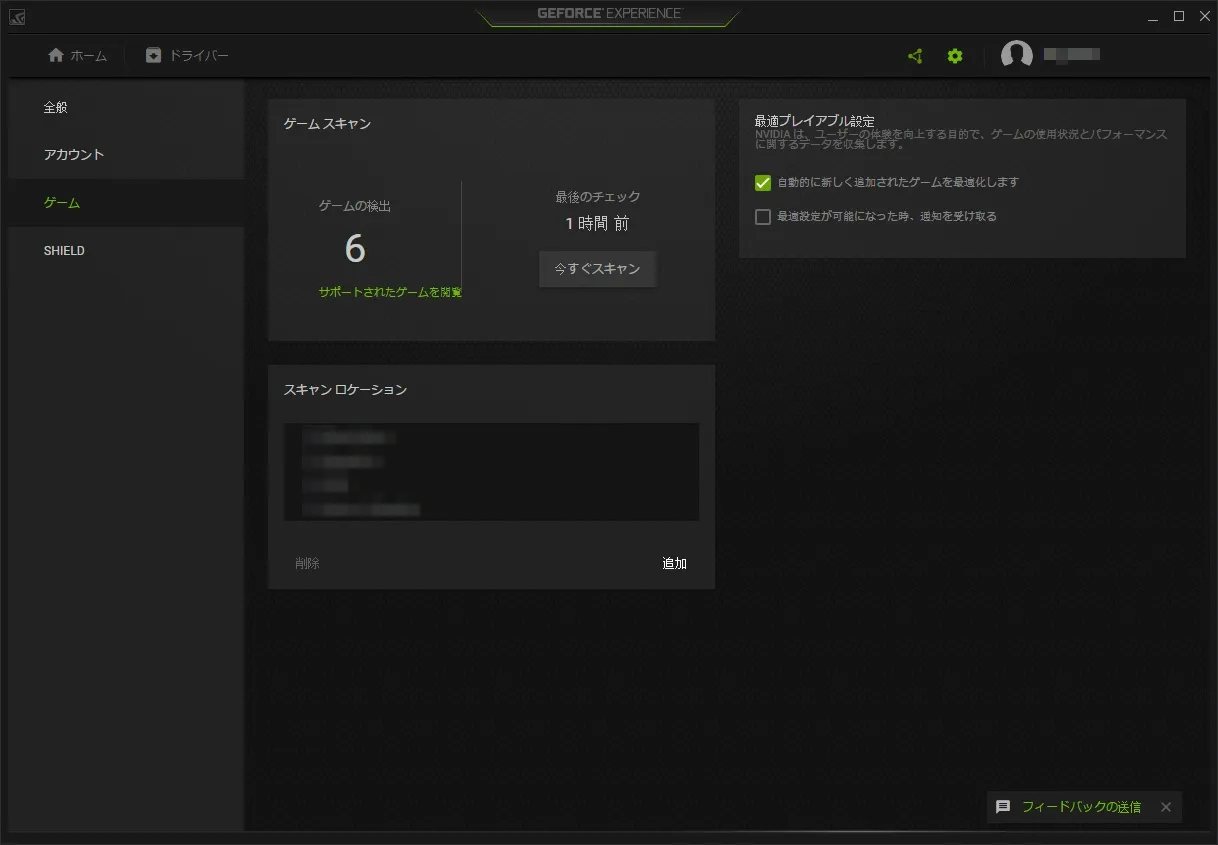The height and width of the screenshot is (845, 1218).
Task: Uncheck 自動的に新しく追加されたゲームを最適化します
Action: click(763, 183)
